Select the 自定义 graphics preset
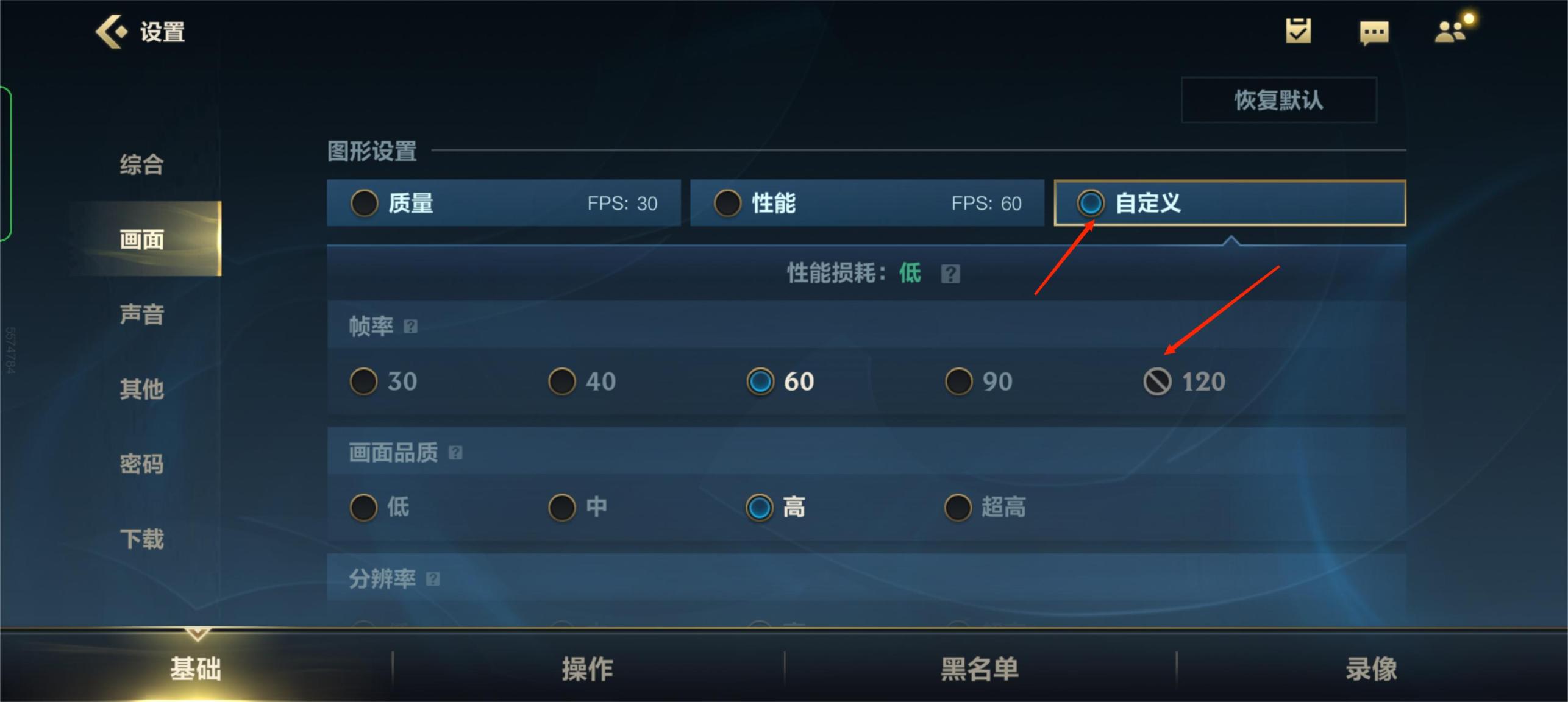The image size is (1568, 702). click(1230, 203)
